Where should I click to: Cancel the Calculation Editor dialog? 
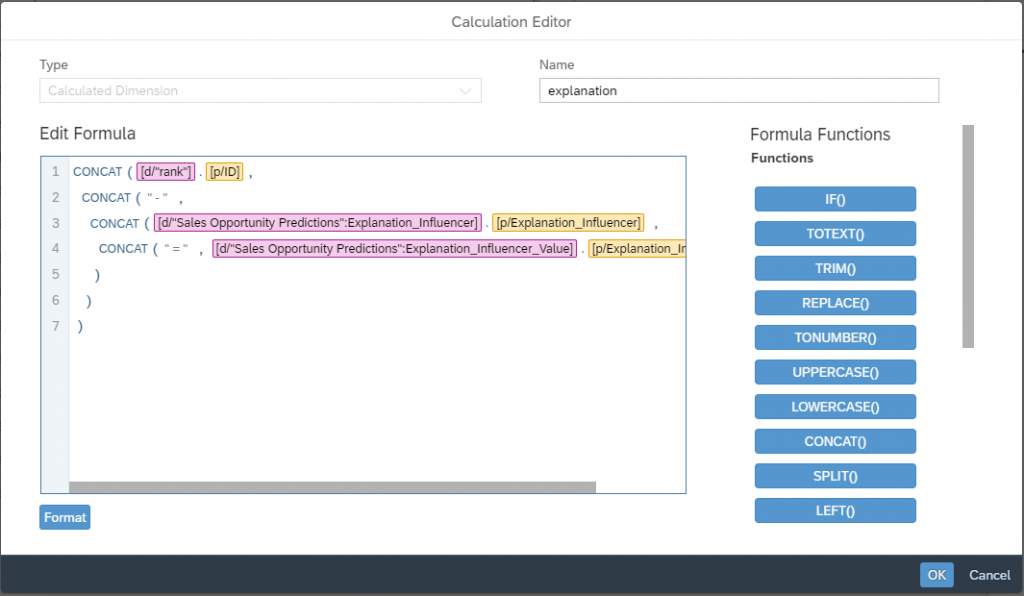[x=989, y=575]
